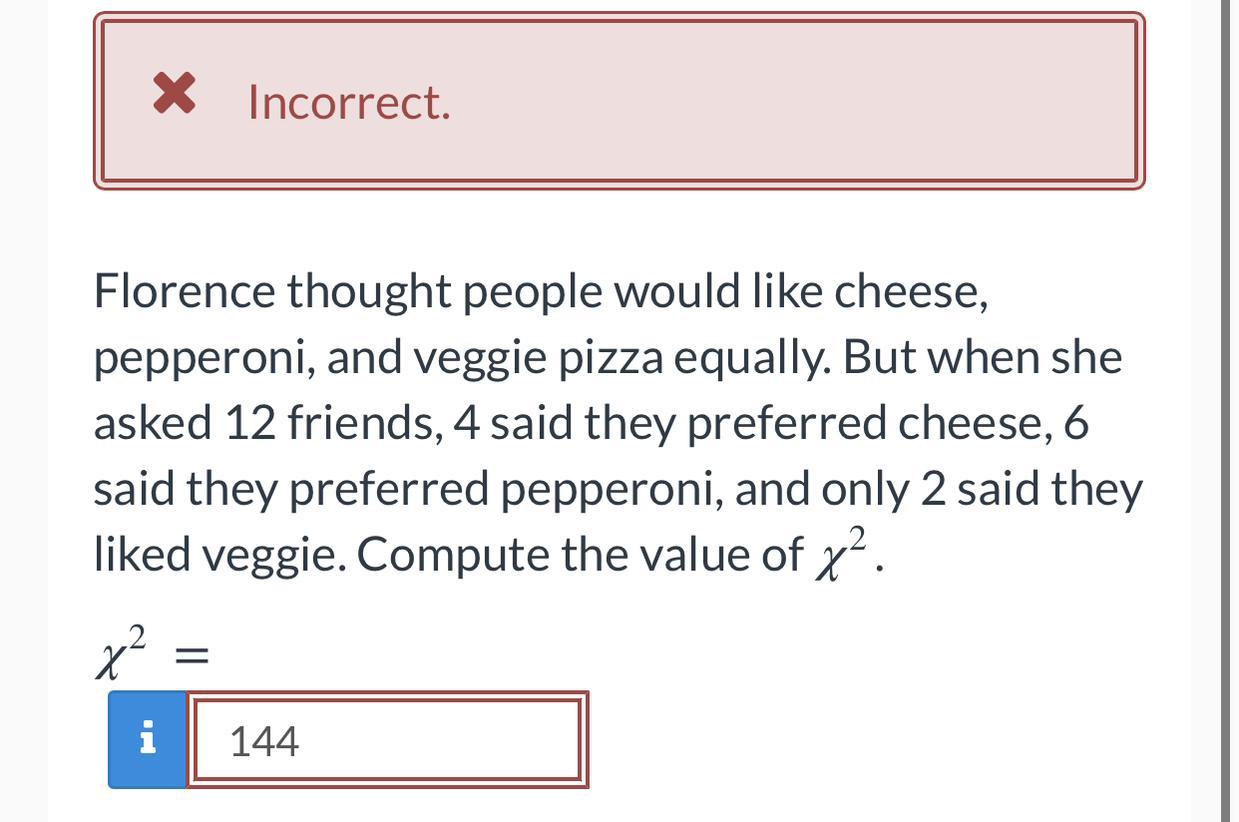This screenshot has height=822, width=1239.
Task: Click the number 4 before "said they preferred cheese"
Action: click(x=466, y=423)
